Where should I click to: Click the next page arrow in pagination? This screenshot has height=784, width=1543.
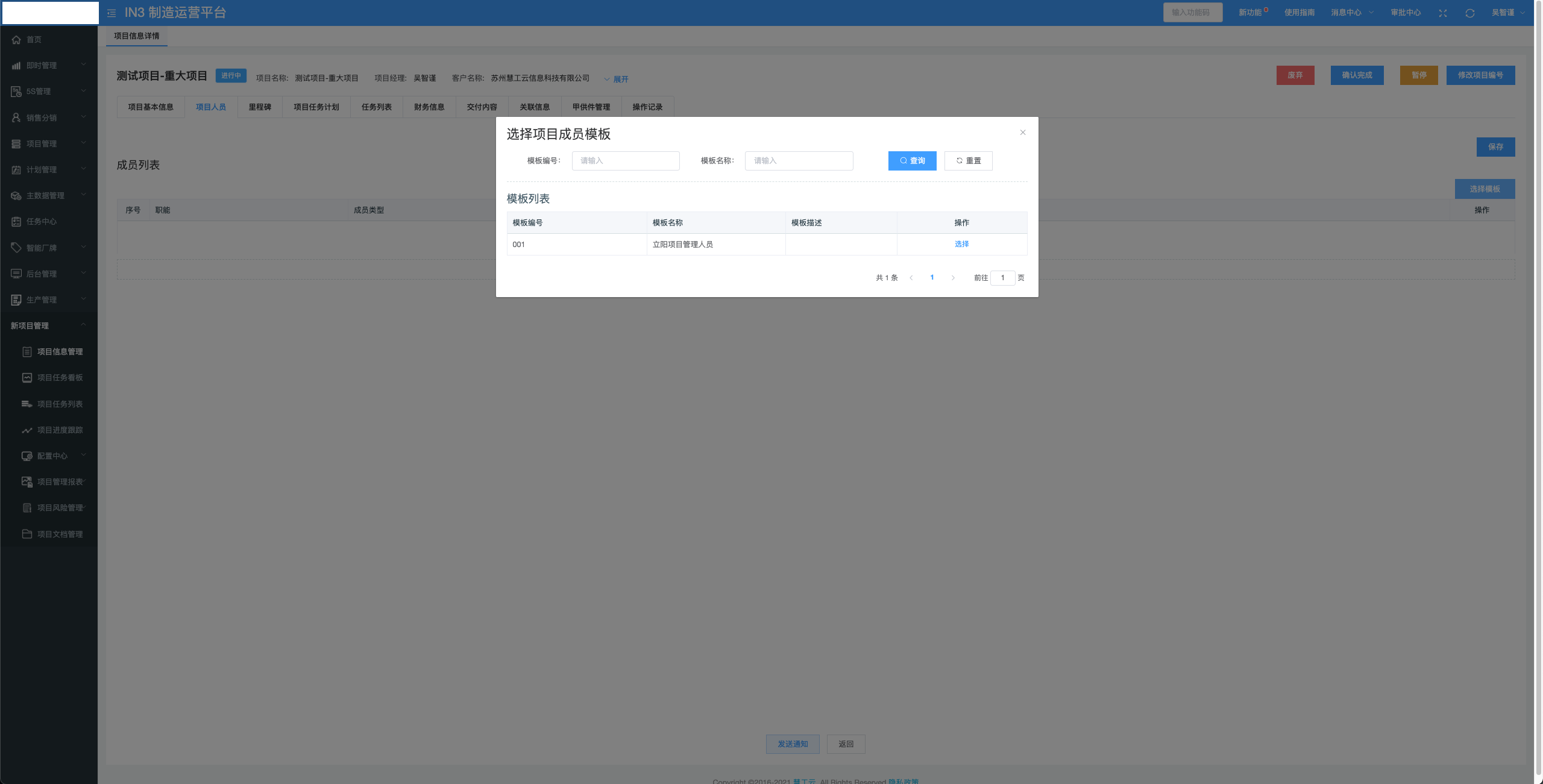(953, 278)
